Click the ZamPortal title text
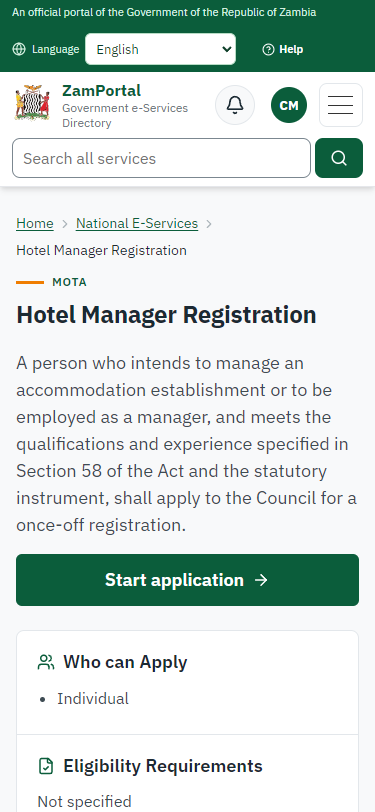 pos(102,91)
